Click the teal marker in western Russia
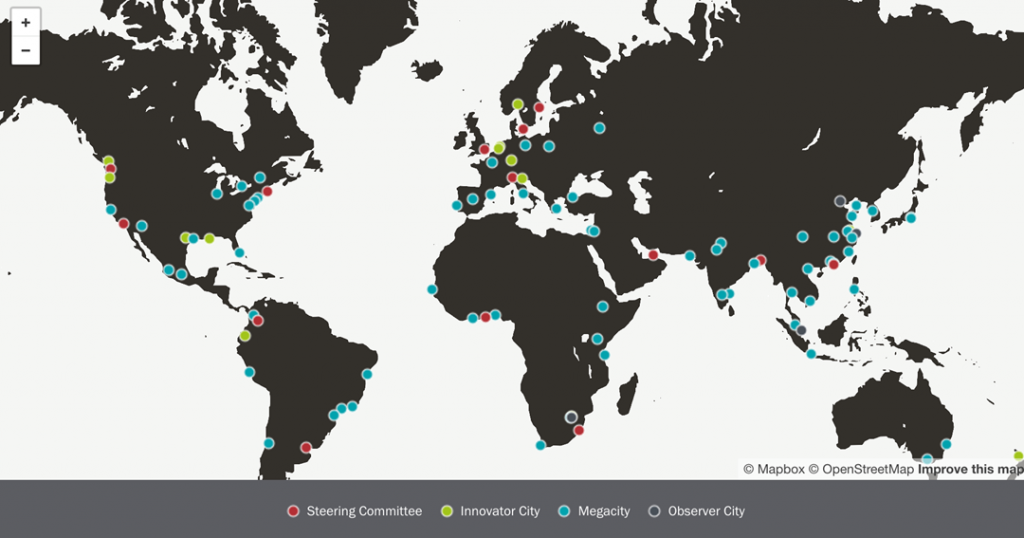 pyautogui.click(x=600, y=128)
